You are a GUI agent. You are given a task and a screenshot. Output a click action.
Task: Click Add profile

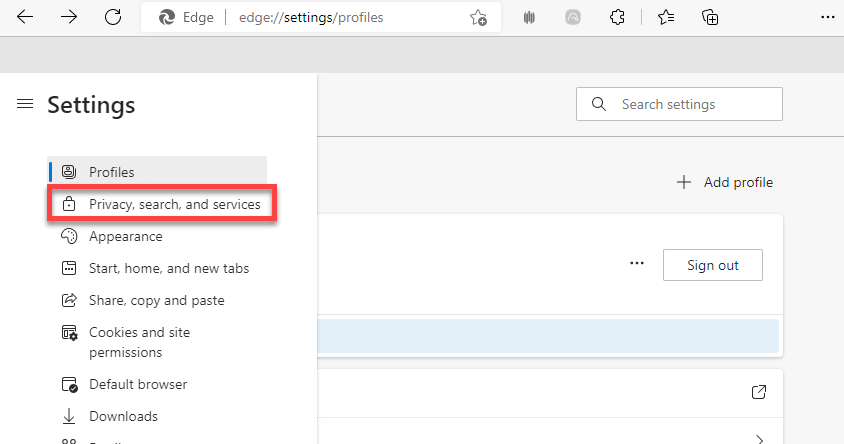click(725, 182)
